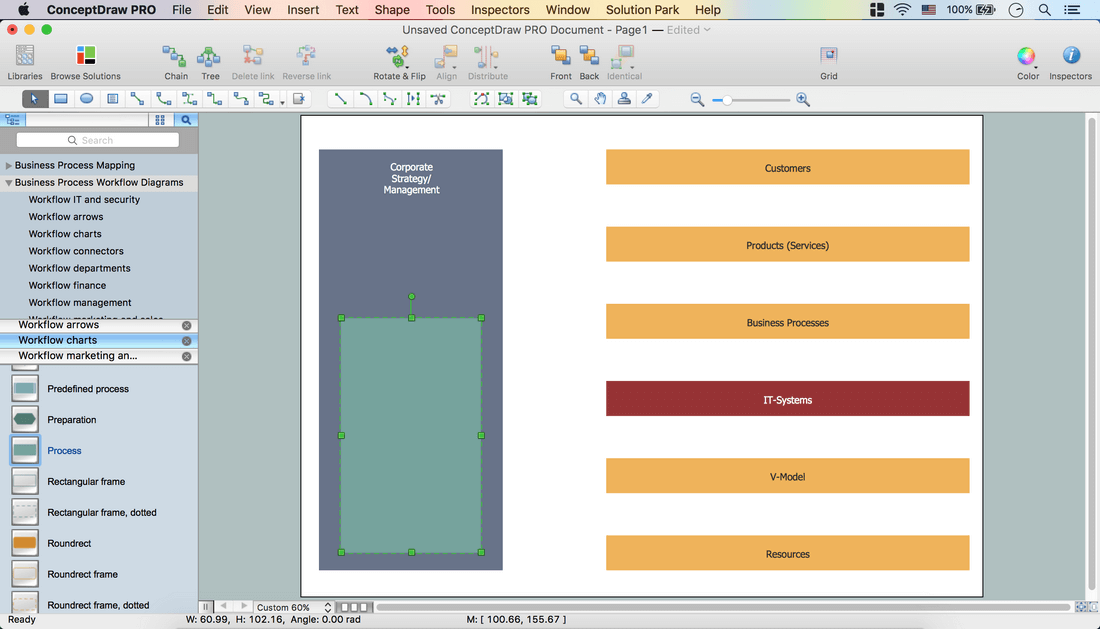
Task: Select Workflow finance library
Action: click(x=67, y=285)
